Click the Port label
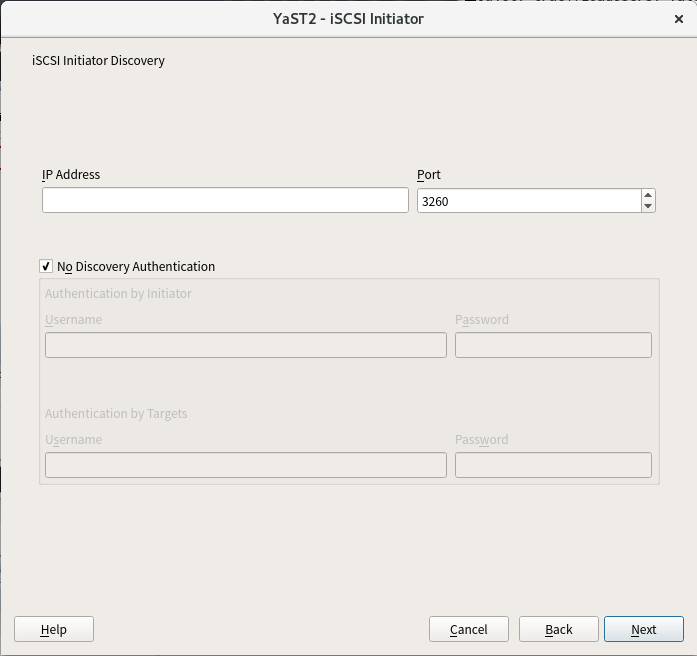697x656 pixels. tap(429, 175)
